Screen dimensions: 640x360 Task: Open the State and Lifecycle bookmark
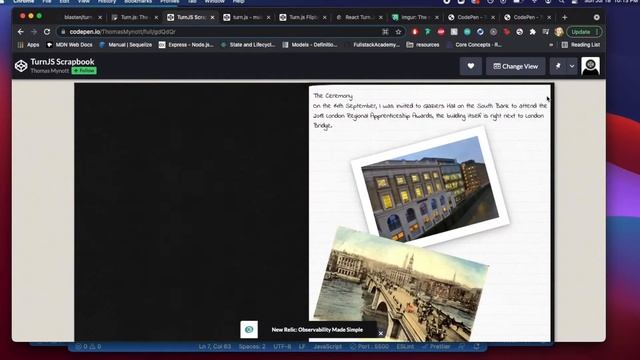[x=248, y=45]
